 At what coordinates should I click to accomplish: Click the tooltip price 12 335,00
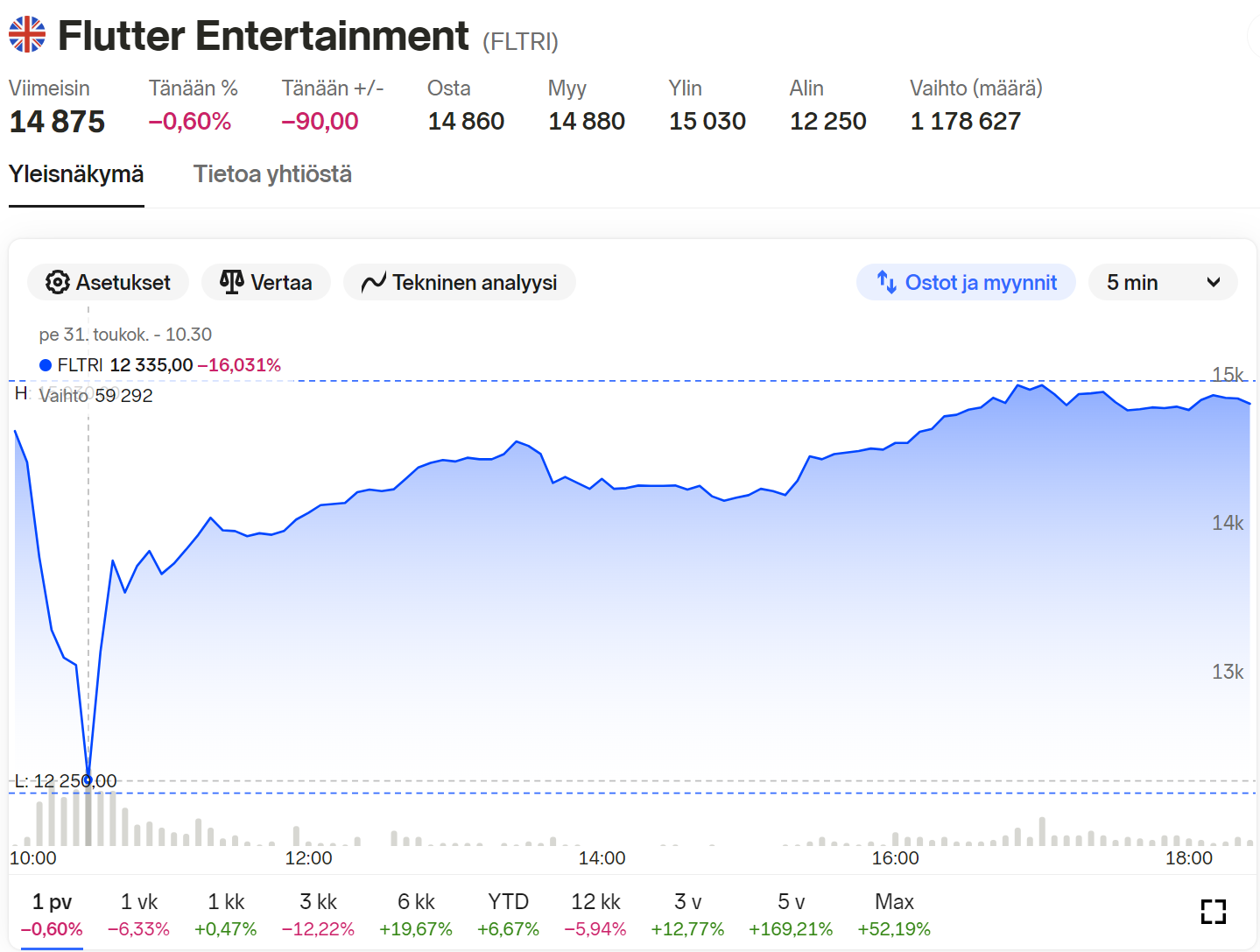(151, 365)
